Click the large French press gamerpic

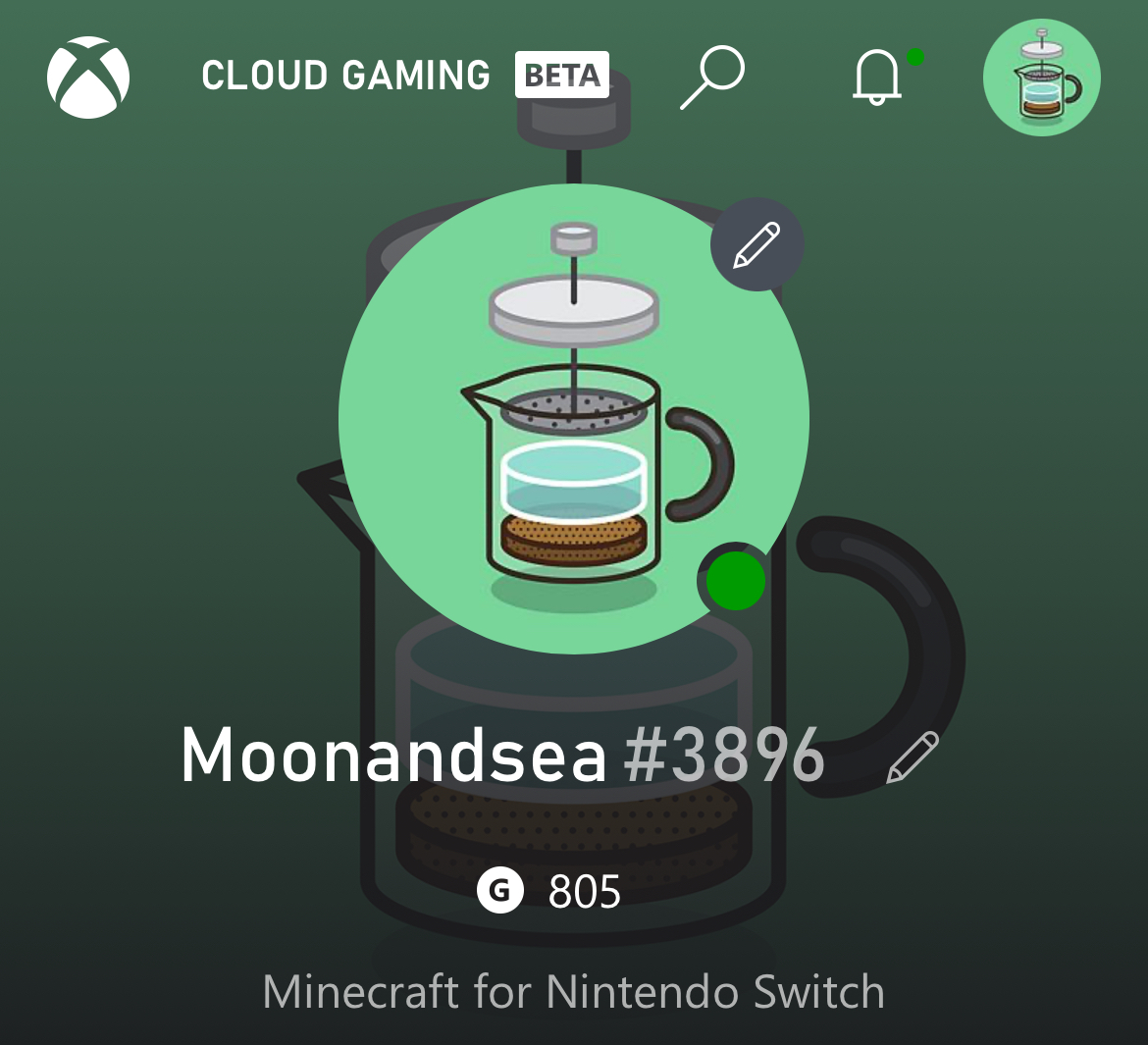pyautogui.click(x=574, y=419)
